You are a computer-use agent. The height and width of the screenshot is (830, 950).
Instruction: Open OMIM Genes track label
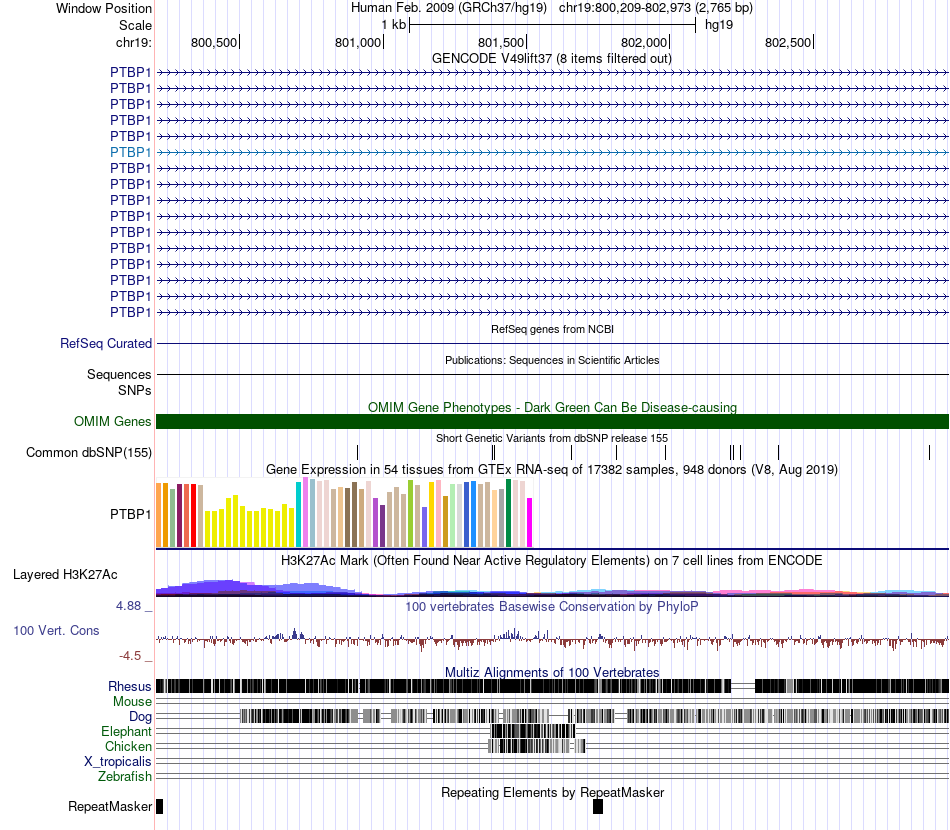113,421
